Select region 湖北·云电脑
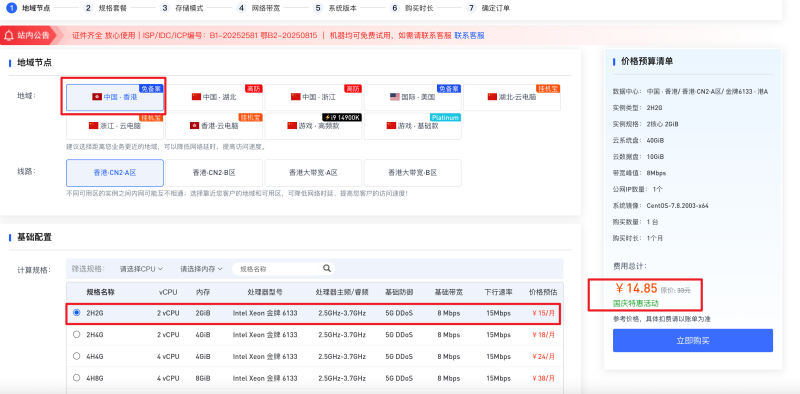This screenshot has width=800, height=394. (512, 97)
